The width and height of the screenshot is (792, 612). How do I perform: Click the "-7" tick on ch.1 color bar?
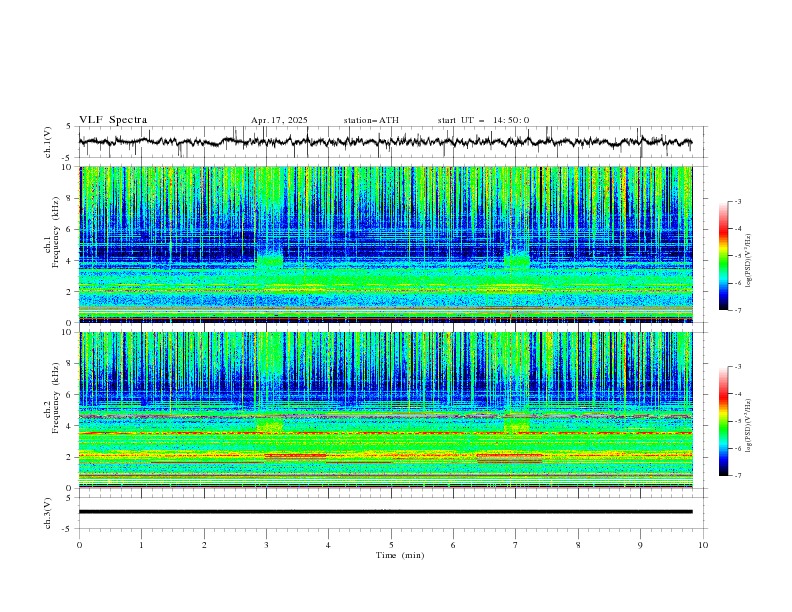pyautogui.click(x=738, y=310)
